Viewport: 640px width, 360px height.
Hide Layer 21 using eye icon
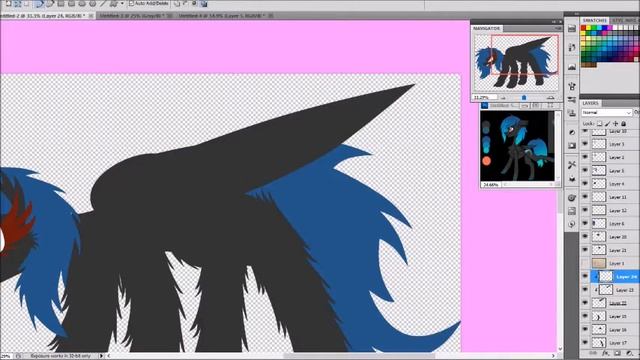click(x=585, y=250)
